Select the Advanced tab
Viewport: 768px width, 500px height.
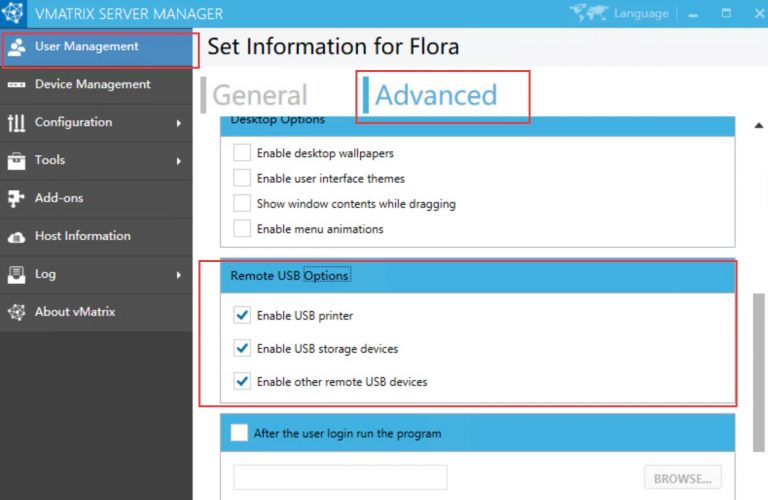tap(436, 95)
